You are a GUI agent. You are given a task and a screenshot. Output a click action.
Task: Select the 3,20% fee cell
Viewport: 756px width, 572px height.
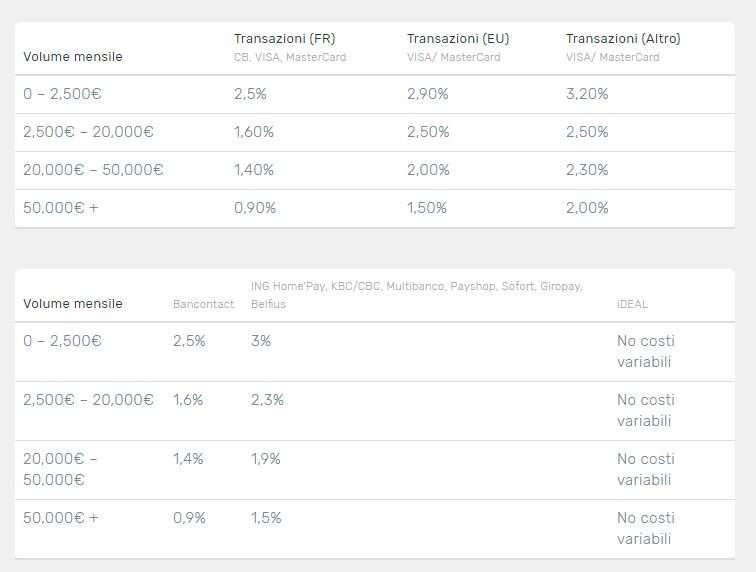(587, 94)
